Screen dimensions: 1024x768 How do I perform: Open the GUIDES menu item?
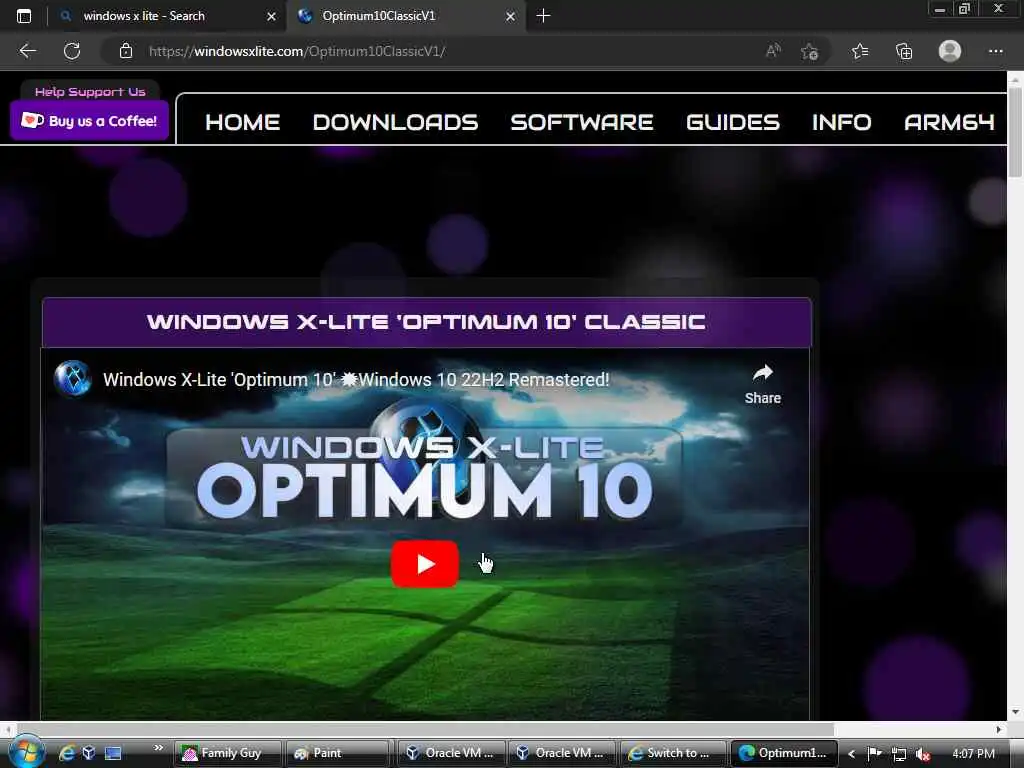coord(733,122)
